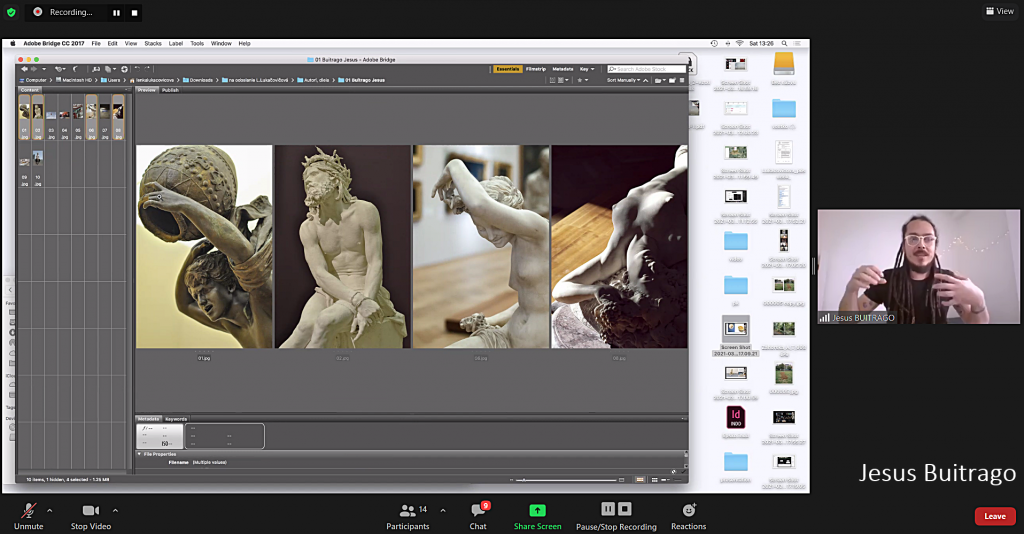Image resolution: width=1024 pixels, height=534 pixels.
Task: Switch to thumbnails view mode
Action: point(654,480)
